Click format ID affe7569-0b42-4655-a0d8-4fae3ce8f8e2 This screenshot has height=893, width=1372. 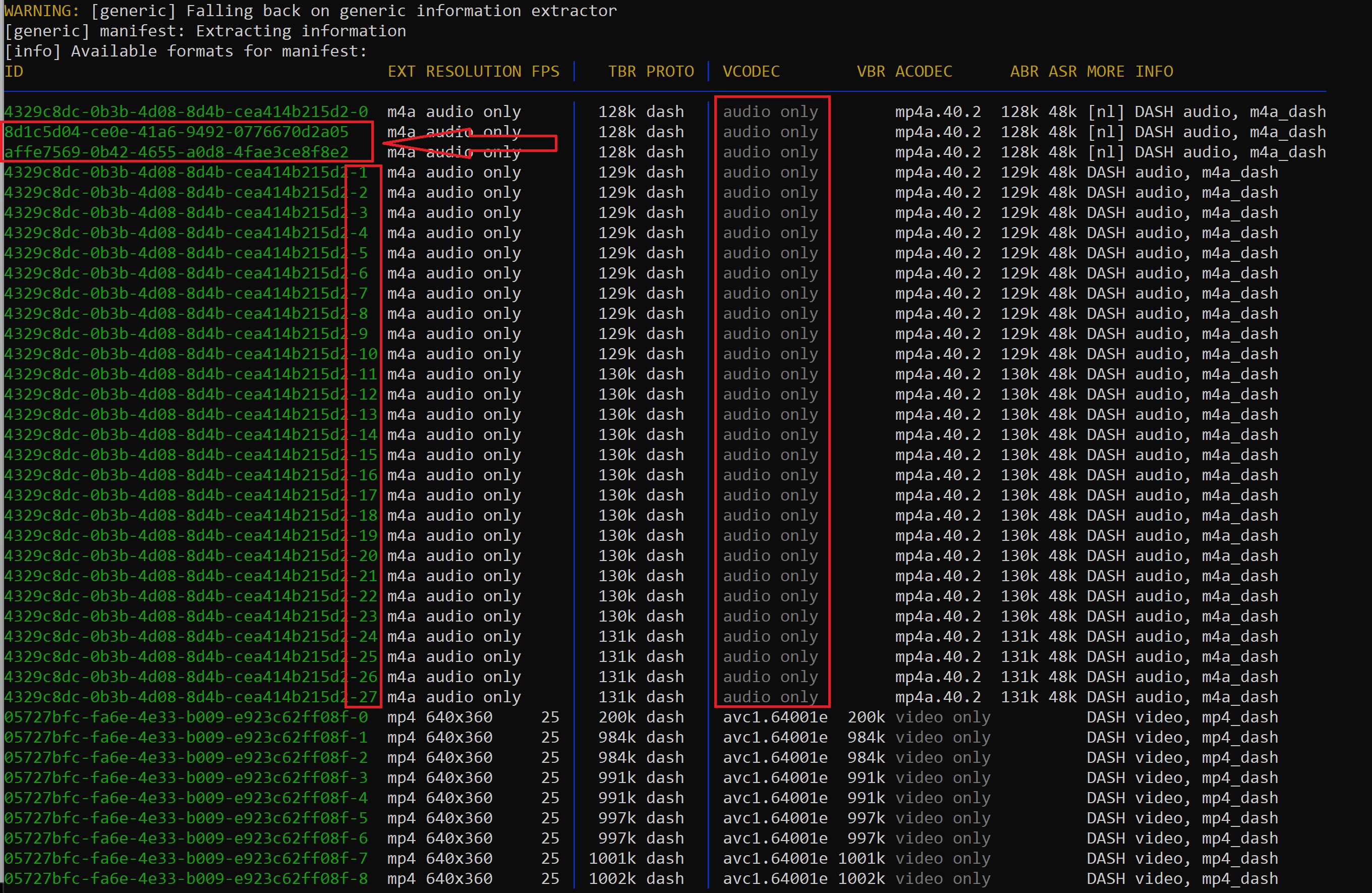coord(177,152)
